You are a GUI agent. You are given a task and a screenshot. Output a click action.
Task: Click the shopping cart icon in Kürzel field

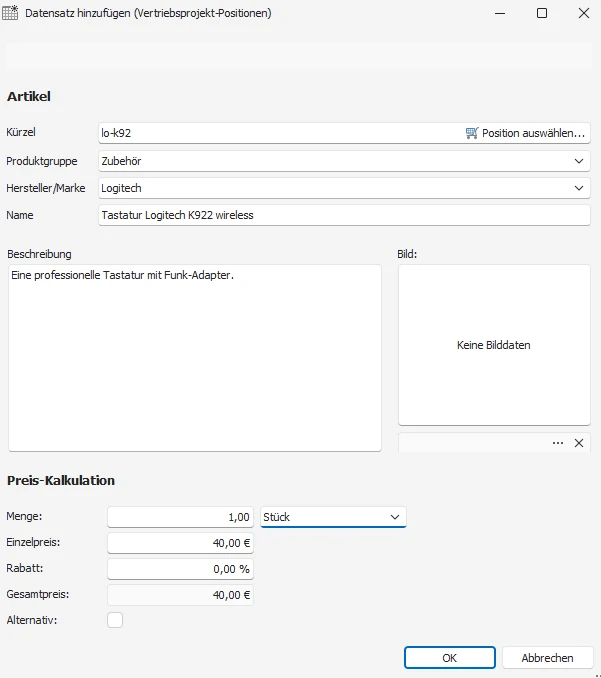click(472, 133)
